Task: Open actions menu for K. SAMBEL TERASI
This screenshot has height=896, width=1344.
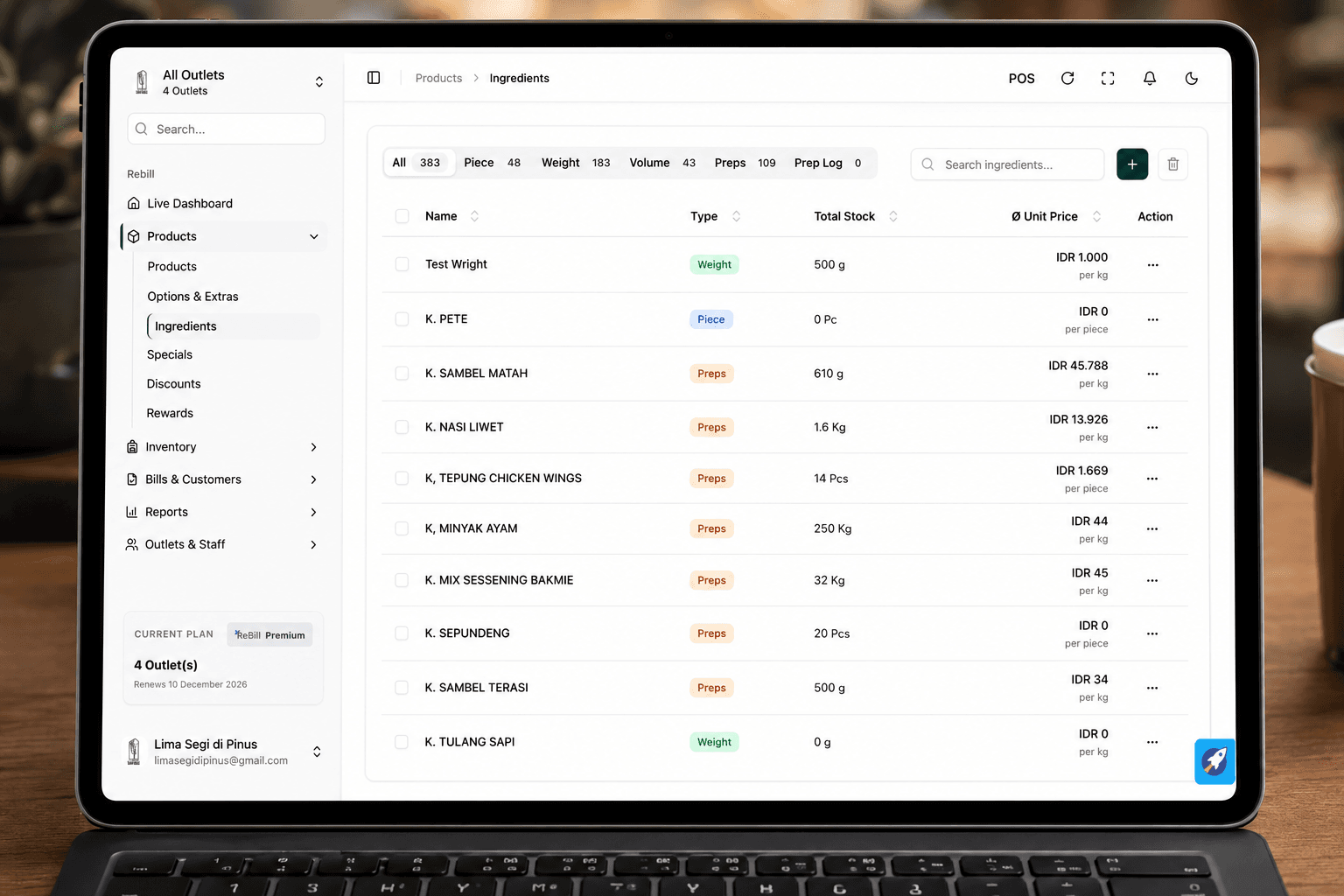Action: point(1152,688)
